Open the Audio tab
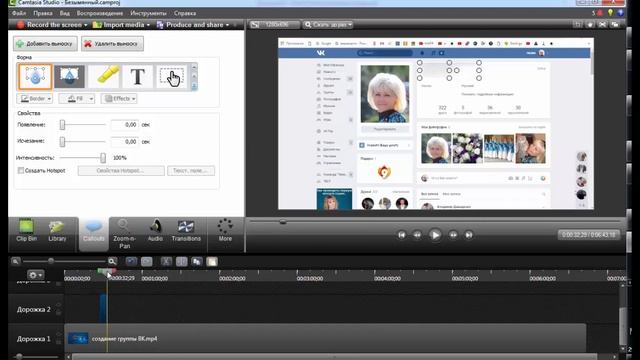640x360 pixels. (155, 231)
